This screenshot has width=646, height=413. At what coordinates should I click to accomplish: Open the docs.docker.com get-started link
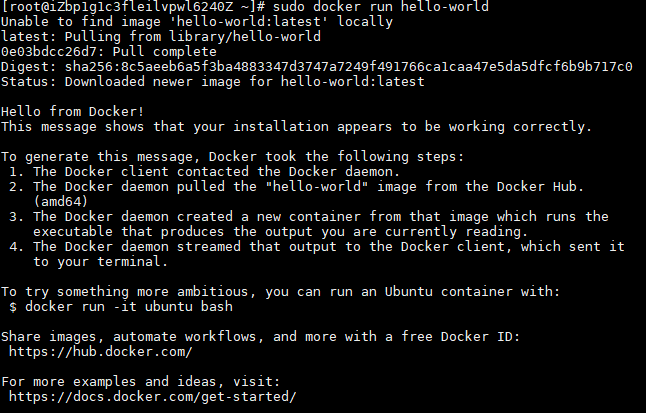[x=153, y=397]
